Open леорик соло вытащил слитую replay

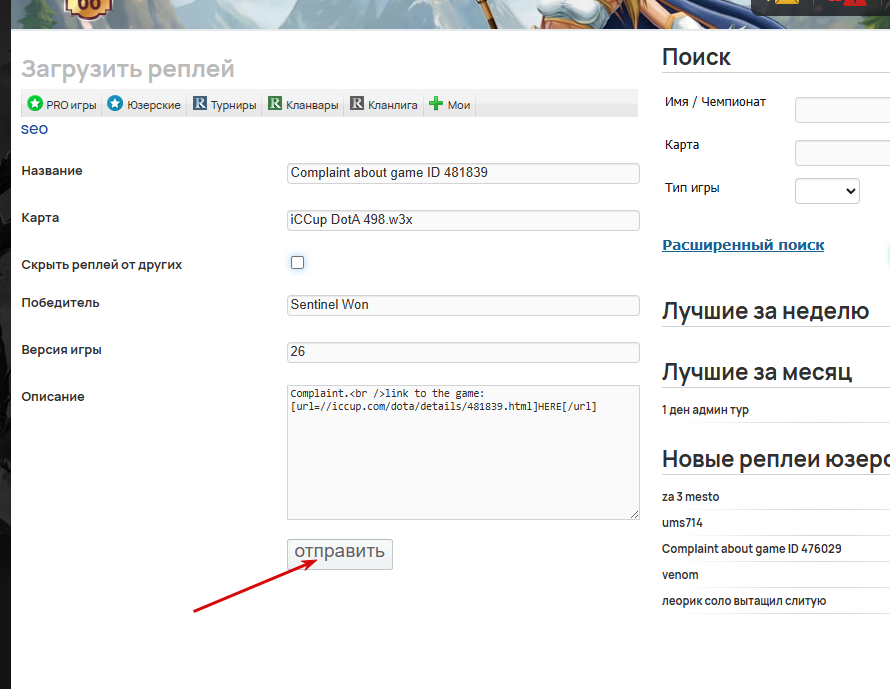pos(744,601)
